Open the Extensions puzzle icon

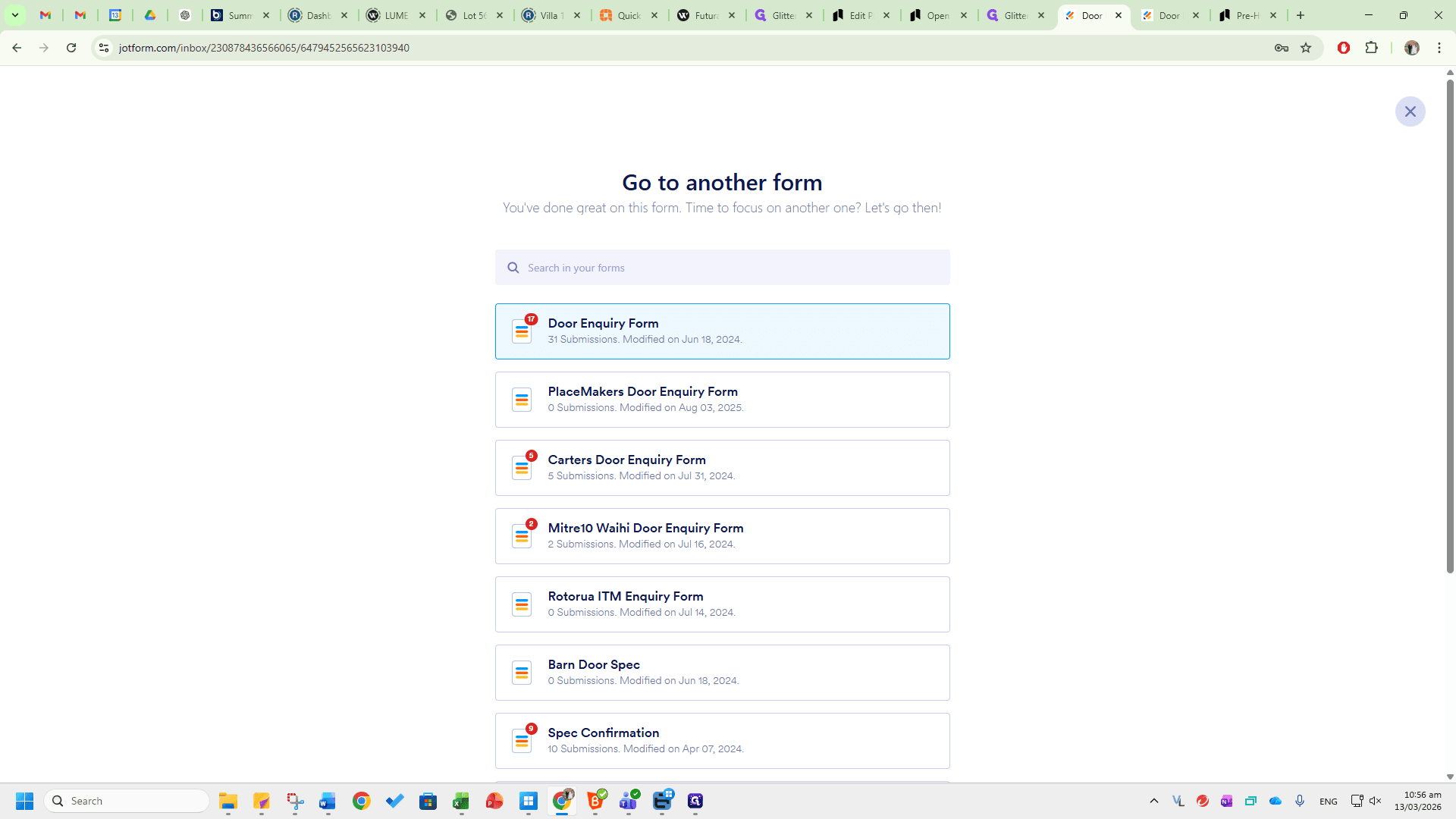pos(1371,48)
